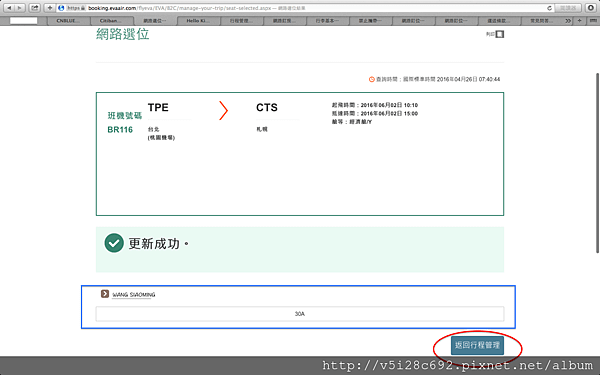Viewport: 600px width, 375px height.
Task: Switch to the Hello Ki tab
Action: tap(198, 21)
